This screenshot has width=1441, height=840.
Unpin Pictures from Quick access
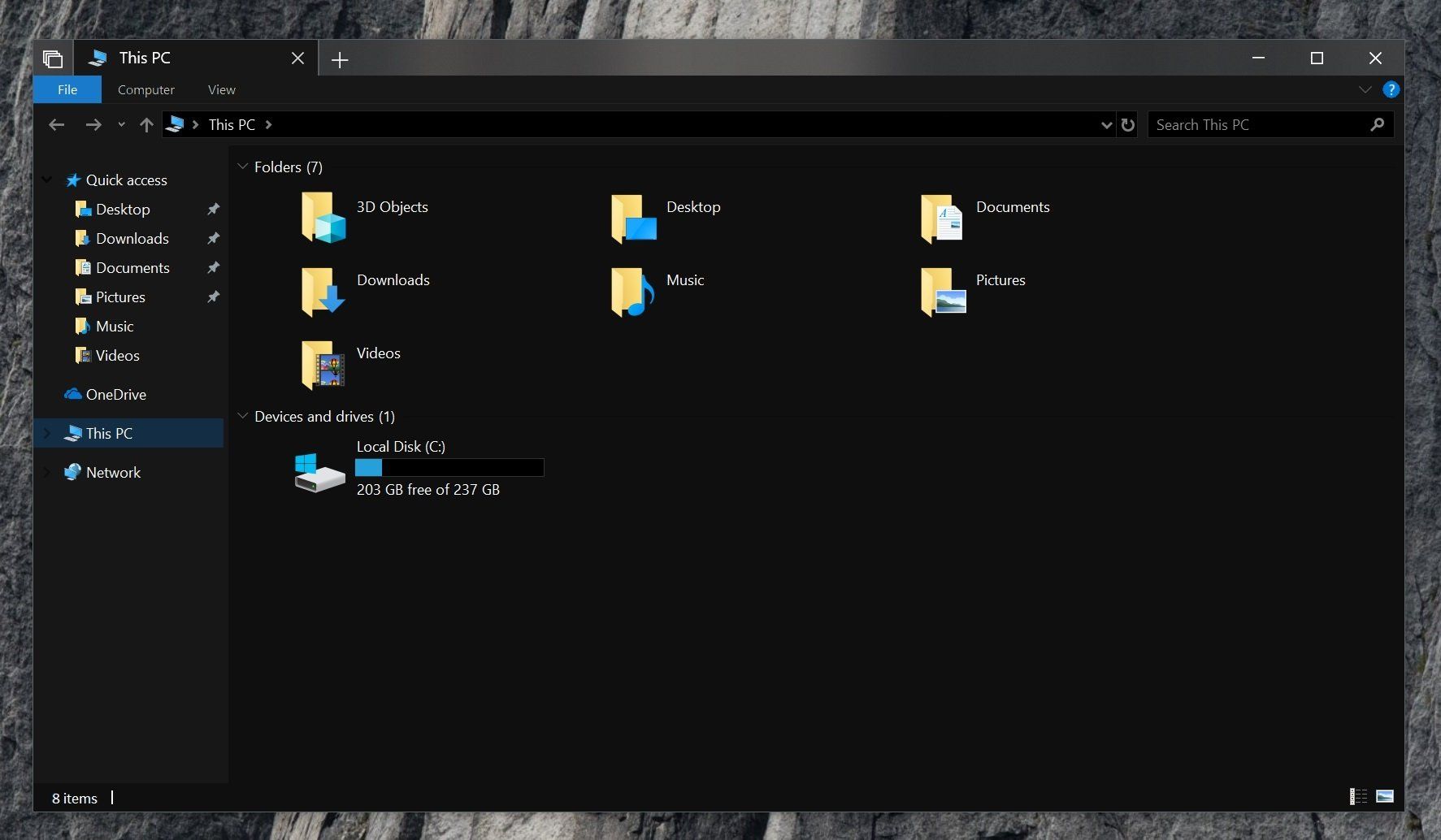click(213, 297)
